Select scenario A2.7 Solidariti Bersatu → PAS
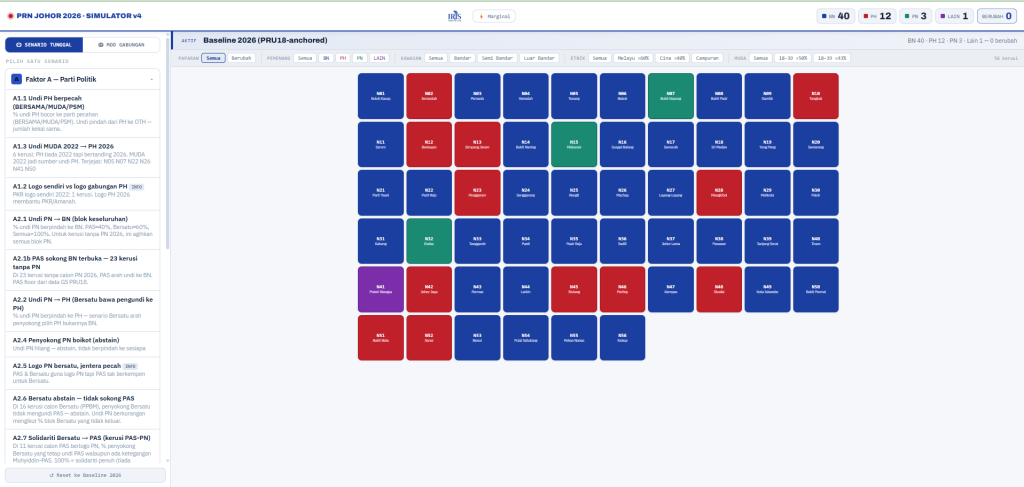Image resolution: width=1024 pixels, height=487 pixels. point(84,447)
